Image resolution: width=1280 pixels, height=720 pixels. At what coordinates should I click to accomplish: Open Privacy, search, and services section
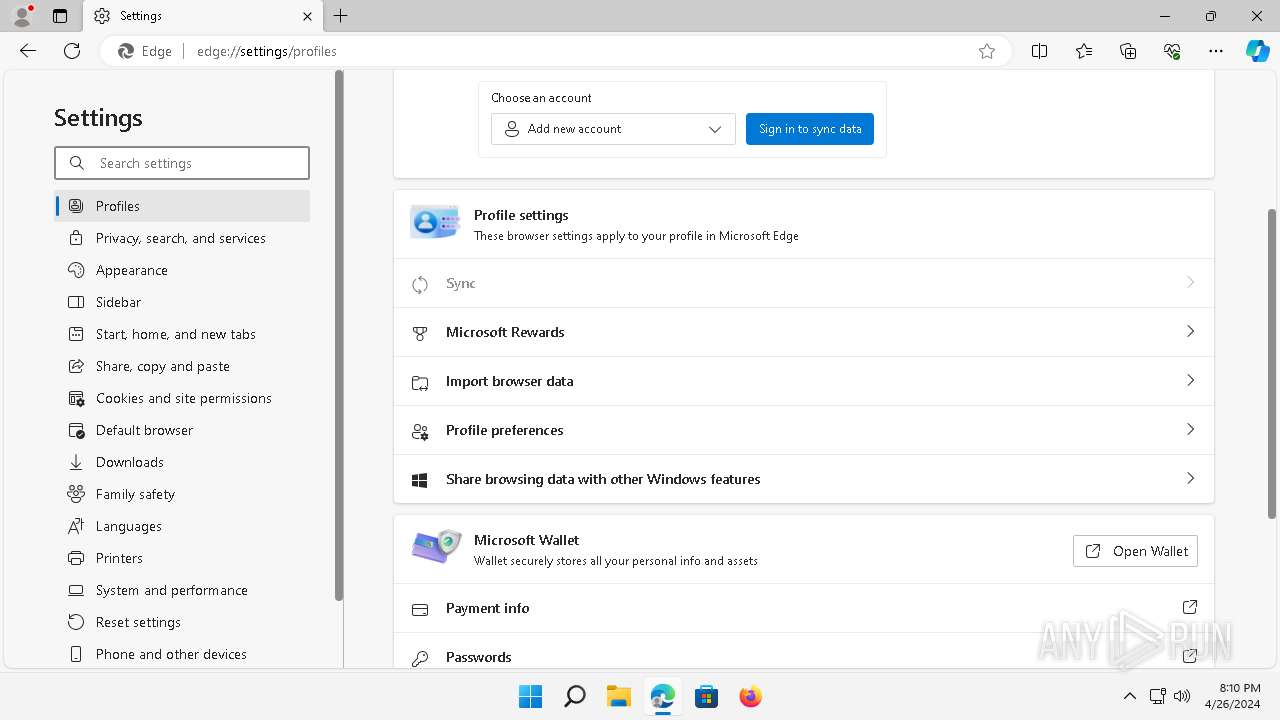click(x=182, y=238)
